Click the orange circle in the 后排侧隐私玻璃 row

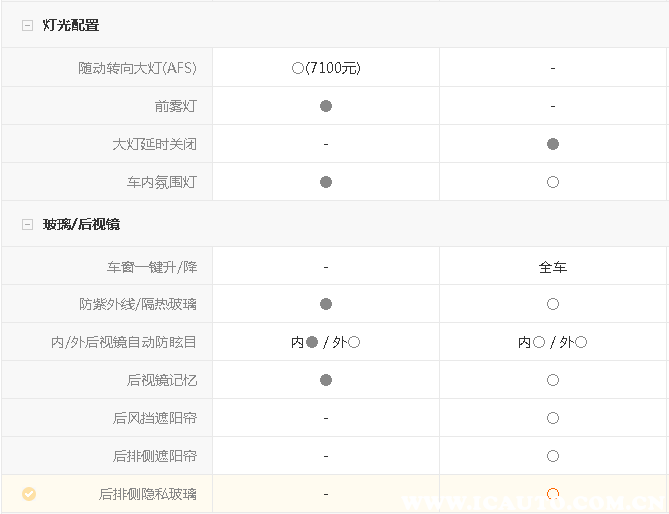pos(553,493)
